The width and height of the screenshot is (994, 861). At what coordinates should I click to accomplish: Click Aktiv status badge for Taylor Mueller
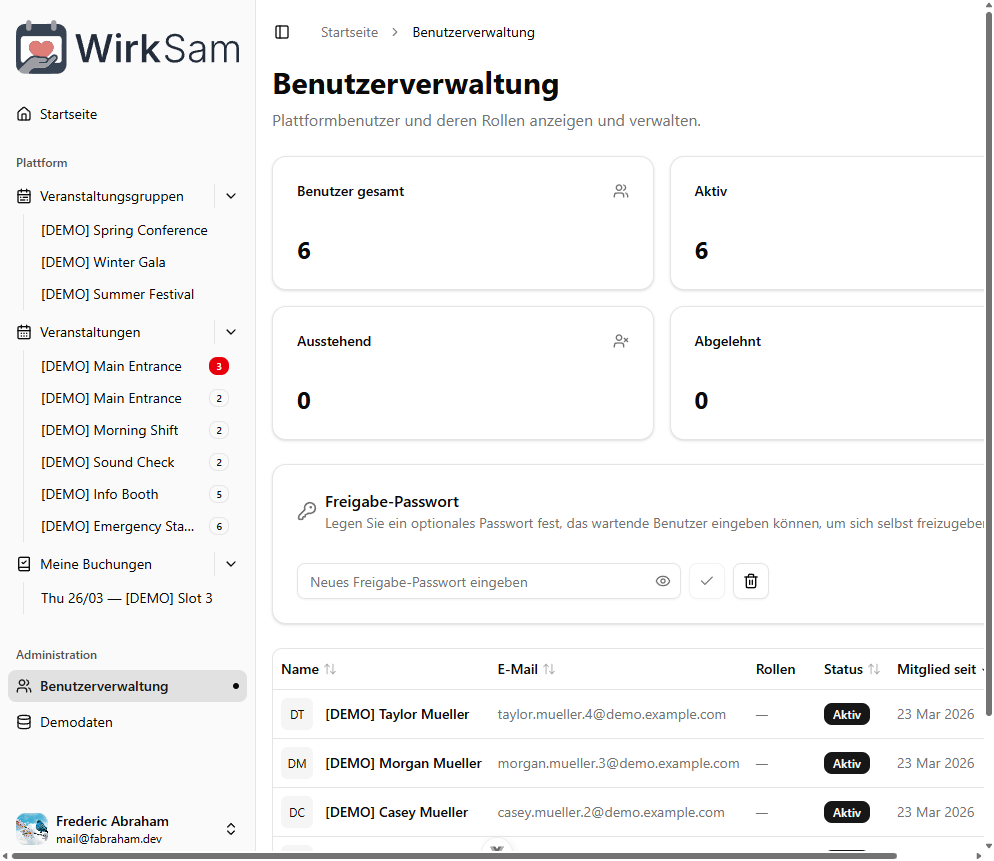click(847, 715)
